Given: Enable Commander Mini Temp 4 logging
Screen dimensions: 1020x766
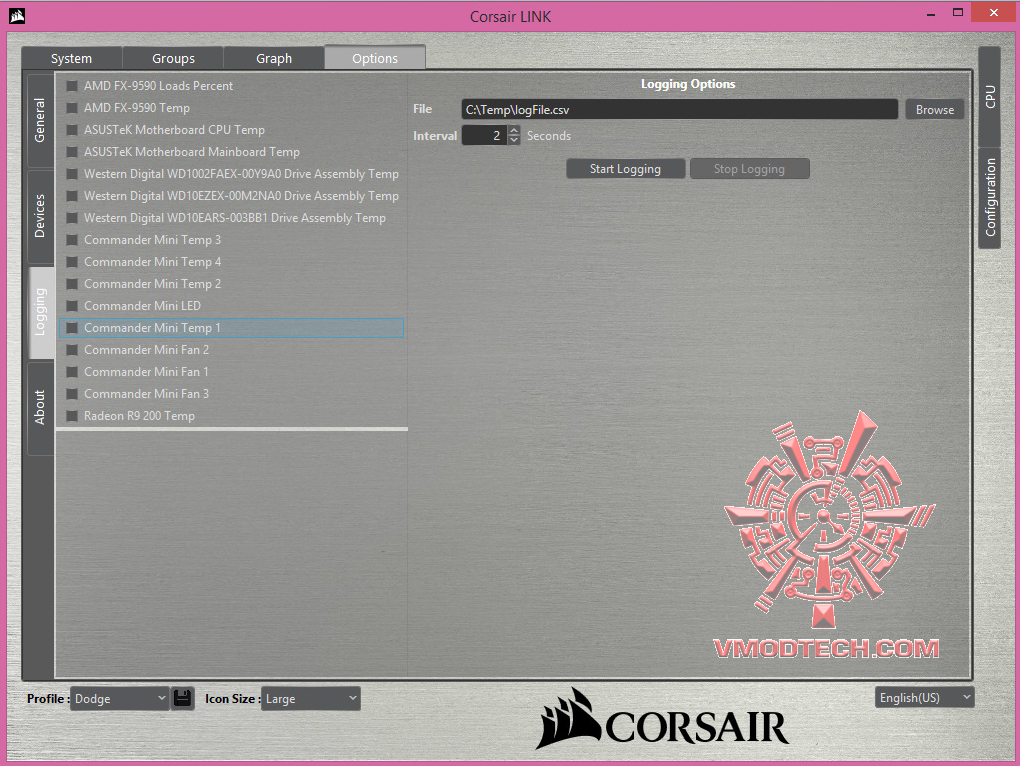Looking at the screenshot, I should pyautogui.click(x=72, y=262).
